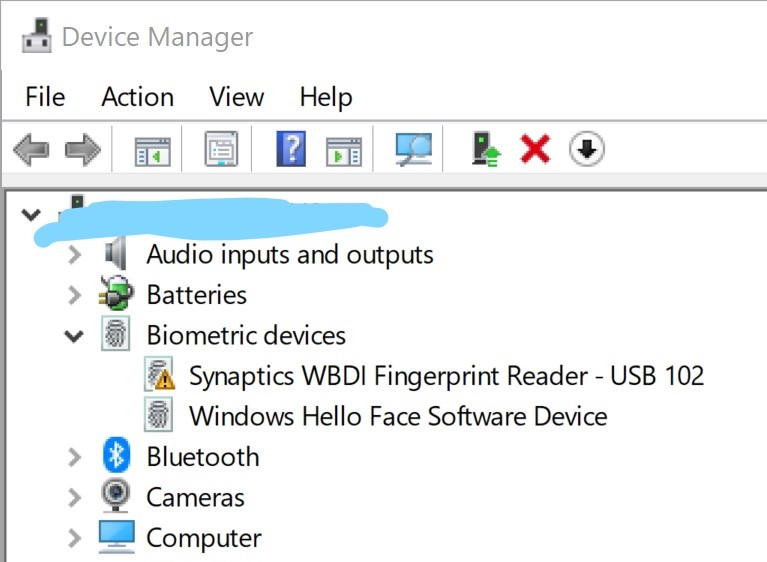Expand Audio inputs and outputs category
767x562 pixels.
73,255
